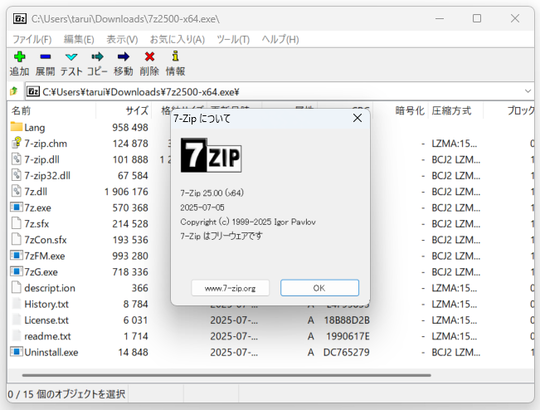Go up one folder with the arrow icon
540x410 pixels.
point(14,91)
